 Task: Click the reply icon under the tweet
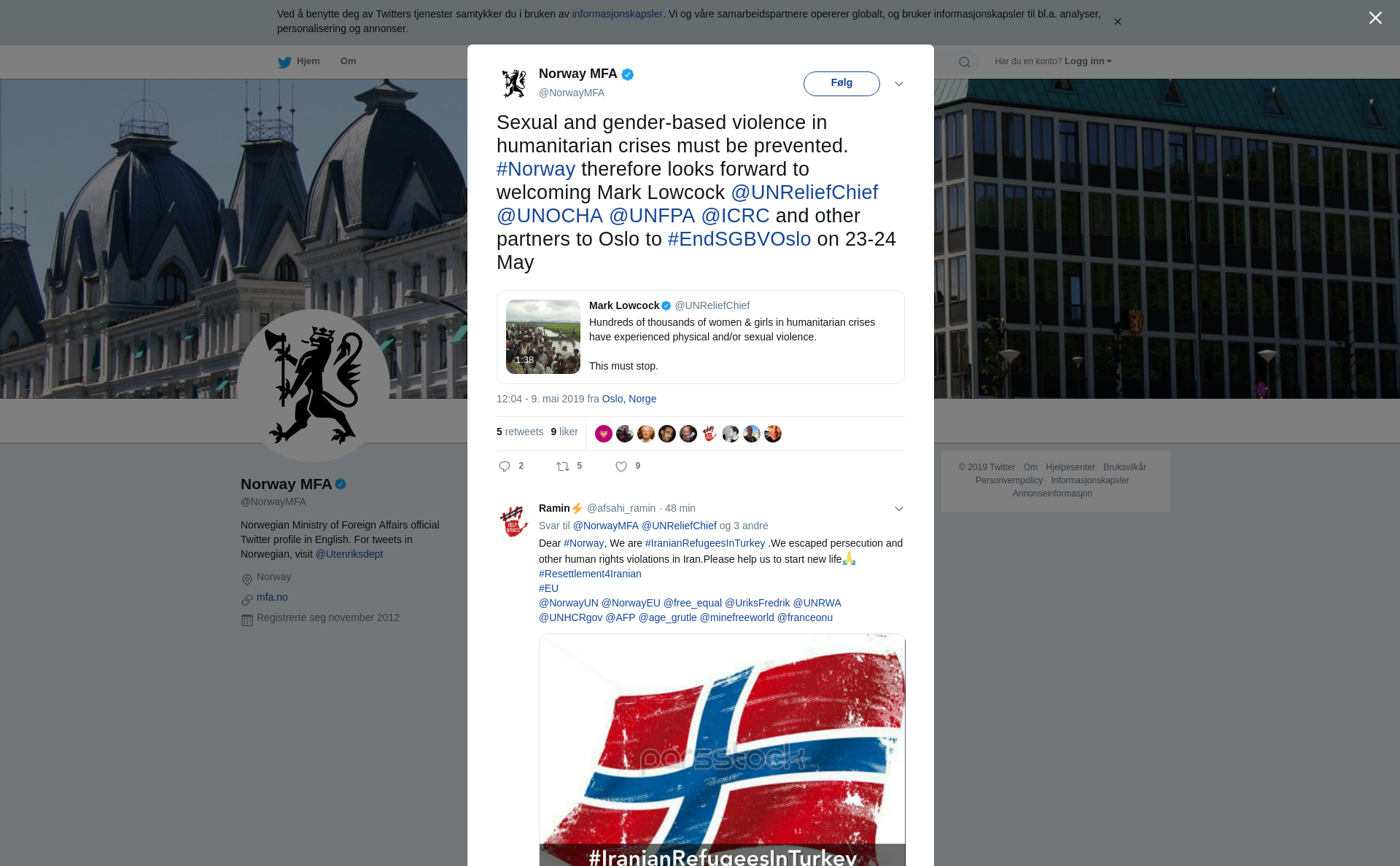505,467
